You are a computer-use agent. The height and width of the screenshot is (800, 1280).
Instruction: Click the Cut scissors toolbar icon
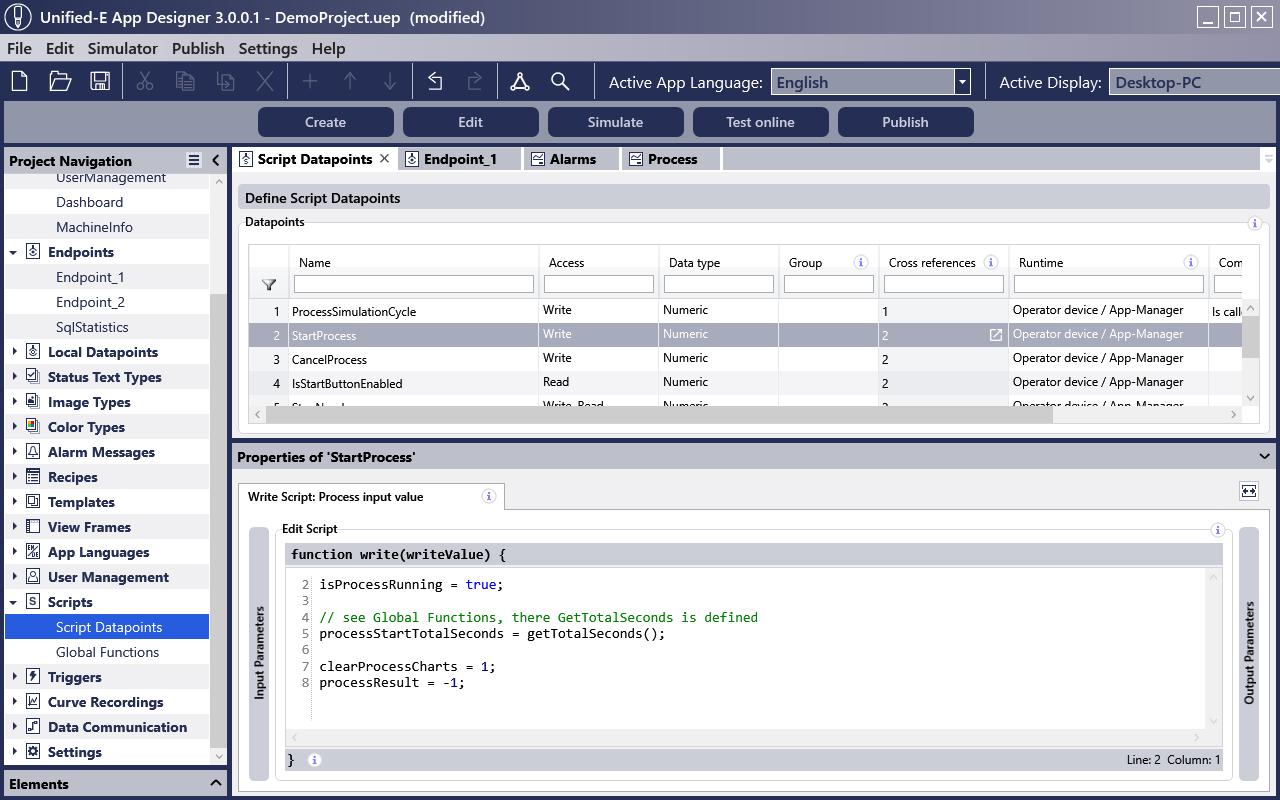pyautogui.click(x=145, y=82)
